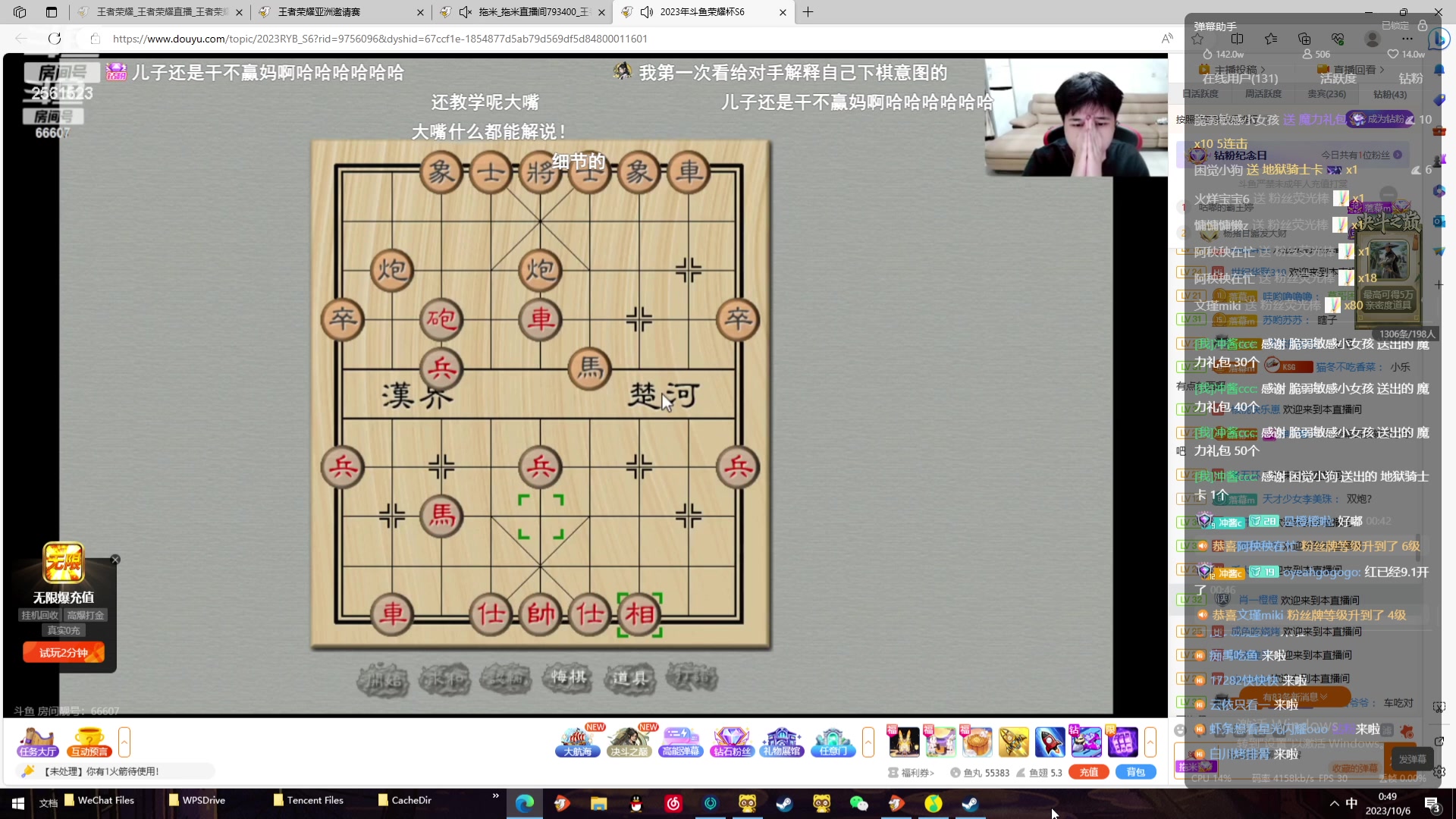The width and height of the screenshot is (1456, 819).
Task: Mute audio on 2023年斗鱼荣耀杯S6 tab
Action: click(647, 12)
